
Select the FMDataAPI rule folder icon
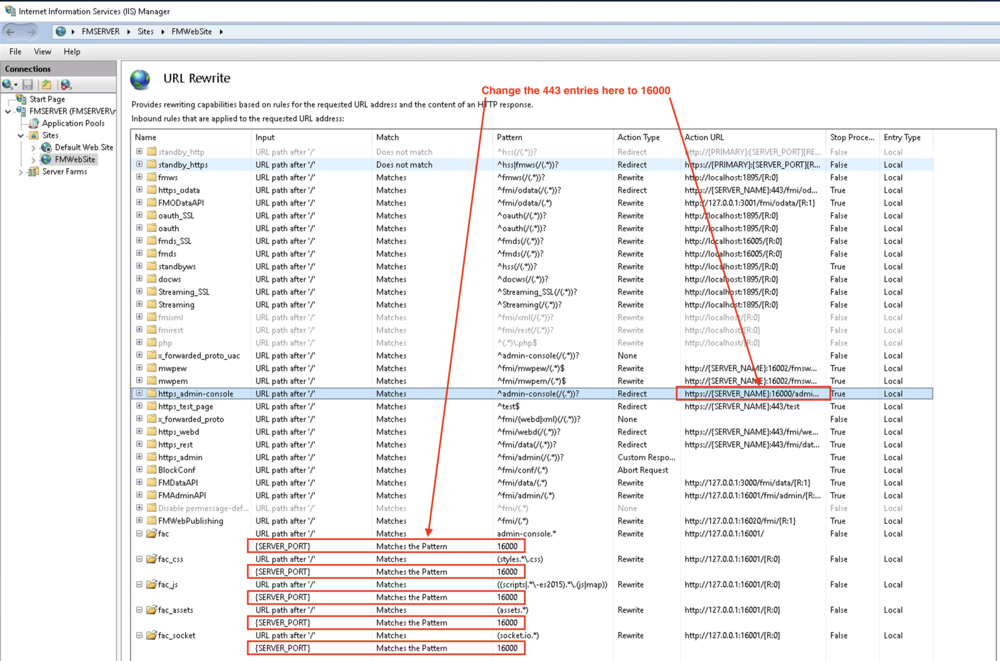click(x=151, y=483)
